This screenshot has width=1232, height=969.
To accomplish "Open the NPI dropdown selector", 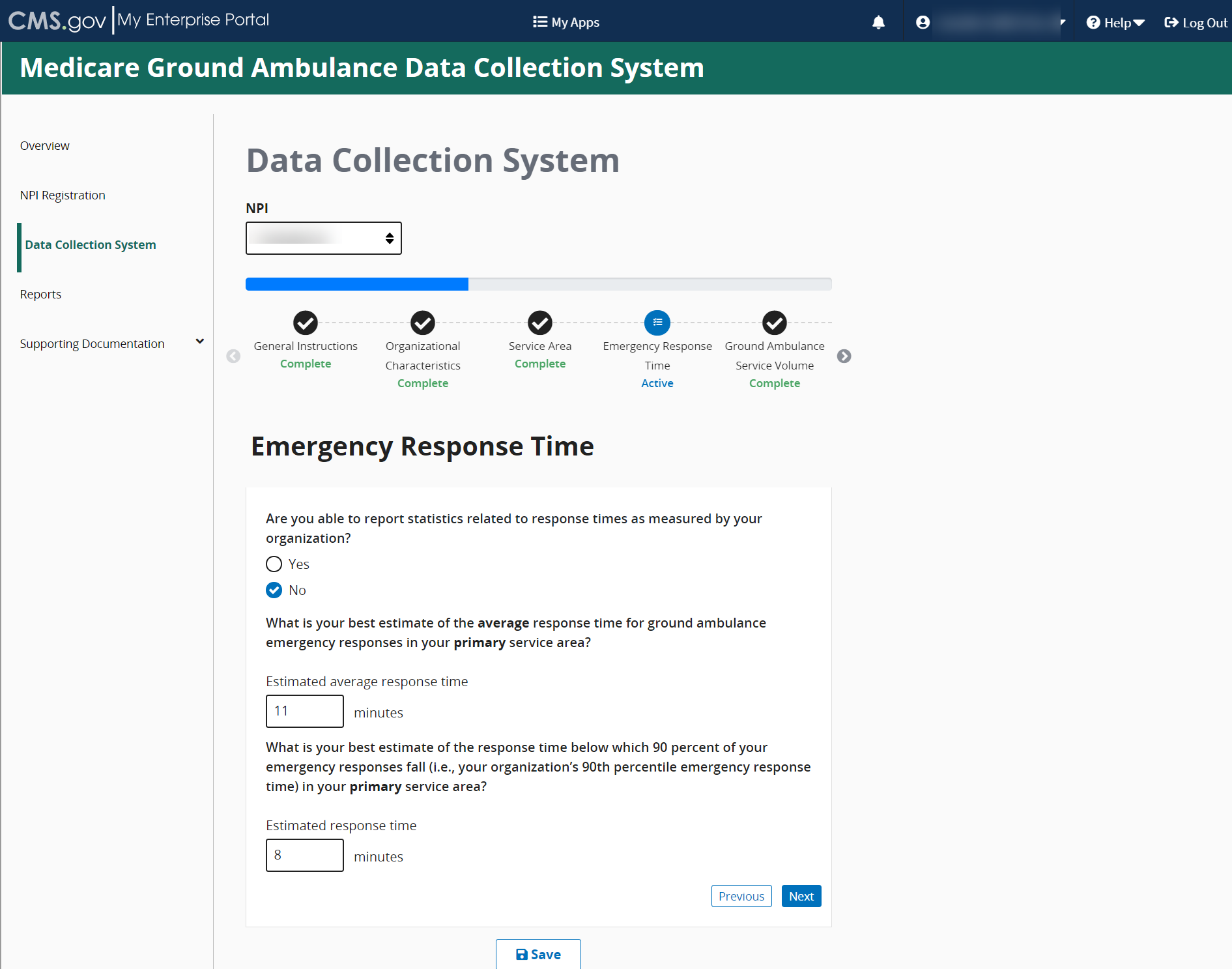I will point(323,239).
